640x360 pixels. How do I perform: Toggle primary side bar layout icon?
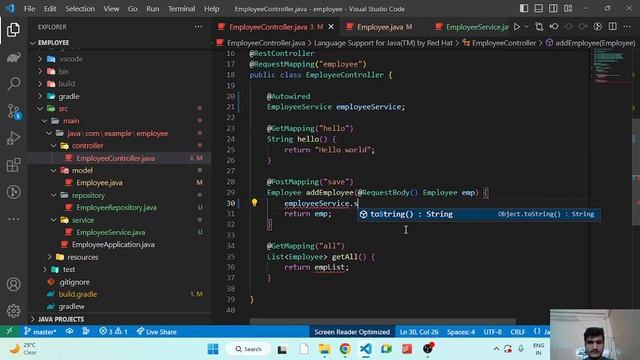point(524,9)
